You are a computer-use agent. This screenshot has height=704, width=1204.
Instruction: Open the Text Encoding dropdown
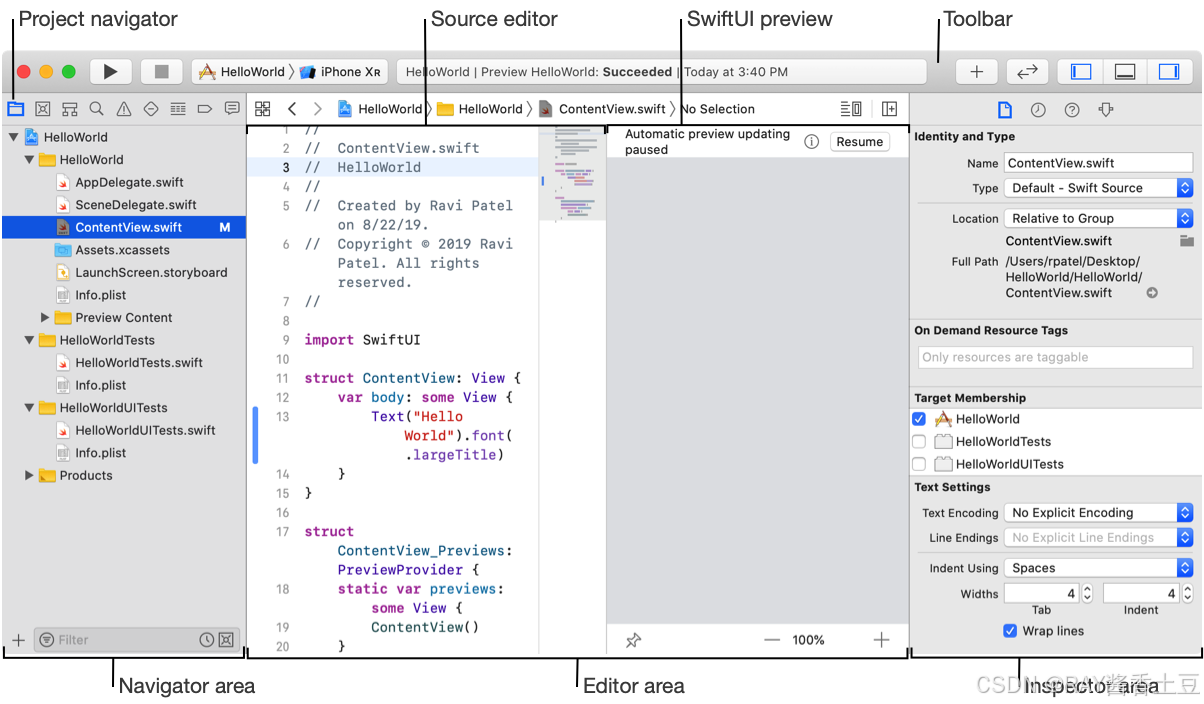coord(1098,513)
